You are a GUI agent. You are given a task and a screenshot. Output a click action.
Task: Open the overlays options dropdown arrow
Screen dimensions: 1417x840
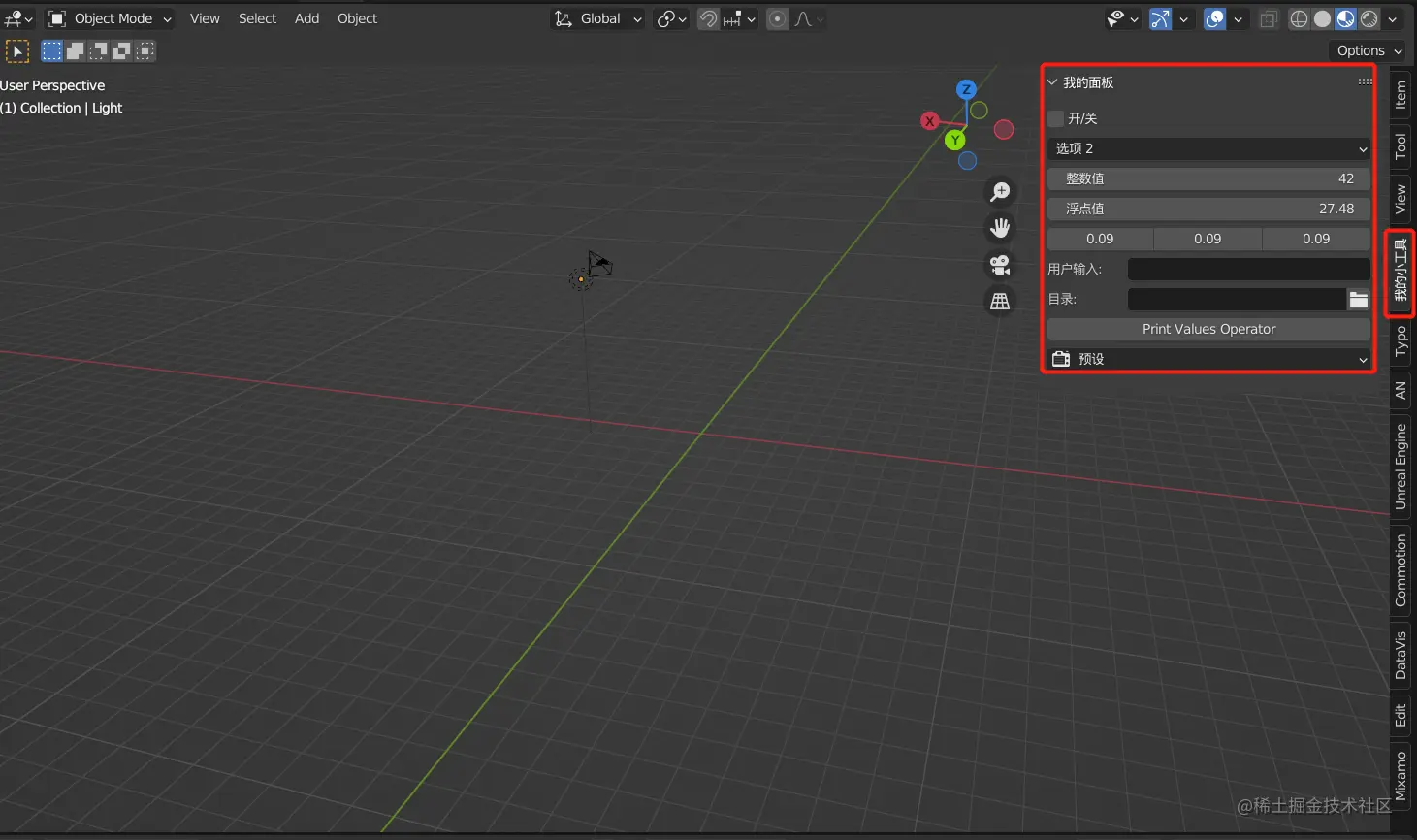1239,18
